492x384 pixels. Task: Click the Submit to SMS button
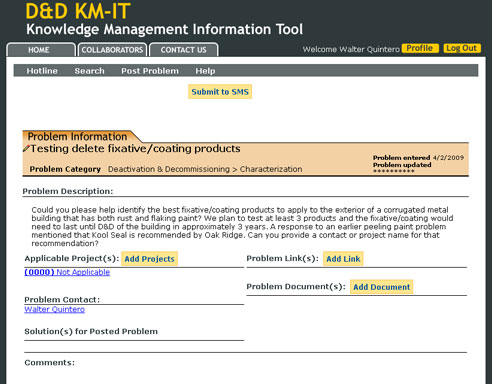click(220, 92)
